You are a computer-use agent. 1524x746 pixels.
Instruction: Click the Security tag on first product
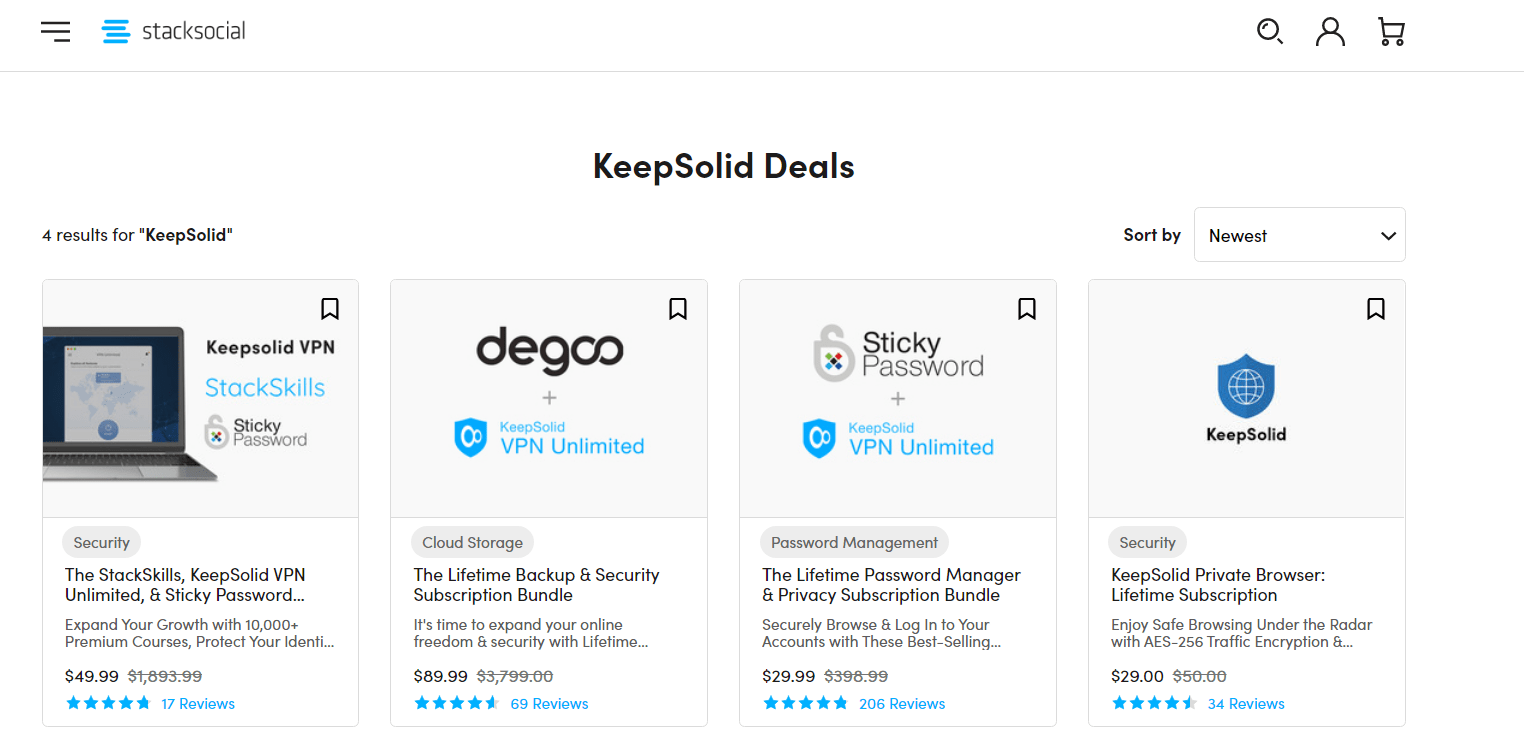[x=101, y=541]
